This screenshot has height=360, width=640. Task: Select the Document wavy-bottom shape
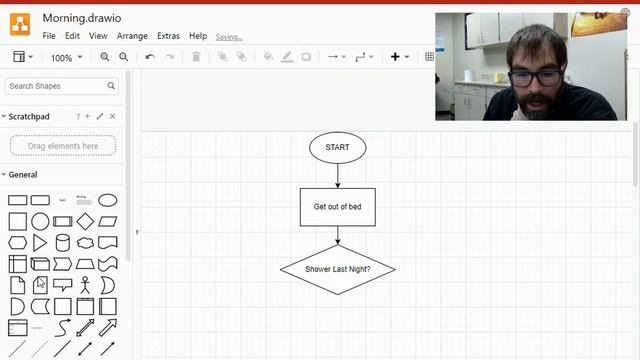tap(108, 242)
